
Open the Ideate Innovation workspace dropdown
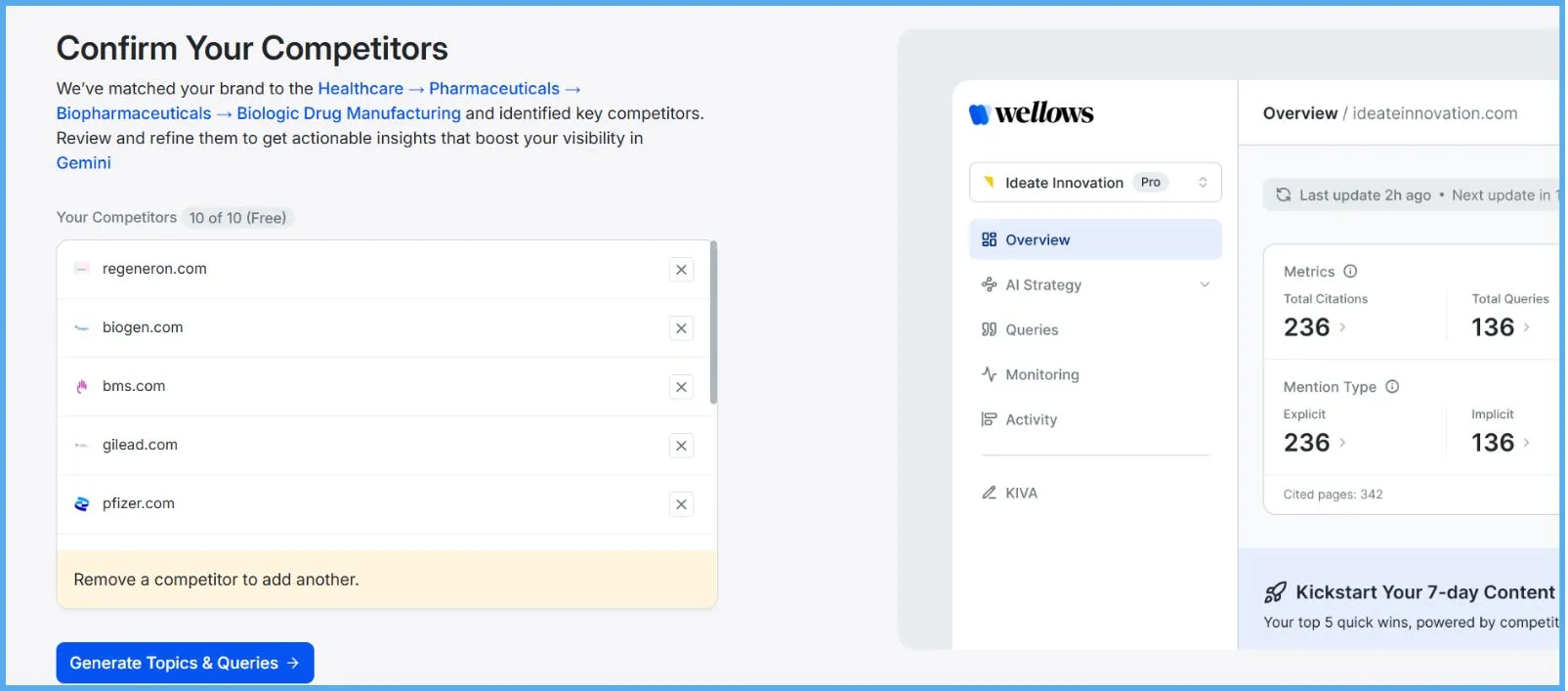pyautogui.click(x=1095, y=183)
